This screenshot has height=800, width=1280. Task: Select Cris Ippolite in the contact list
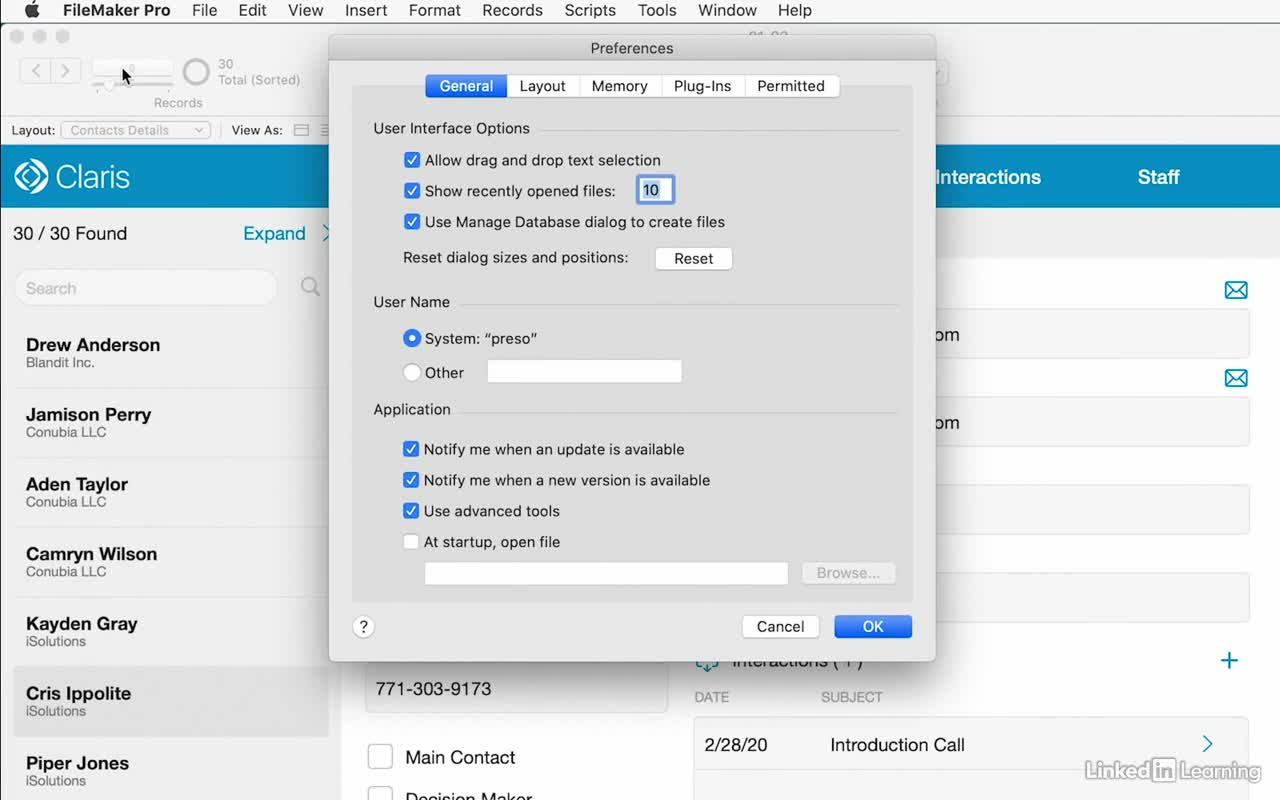170,702
